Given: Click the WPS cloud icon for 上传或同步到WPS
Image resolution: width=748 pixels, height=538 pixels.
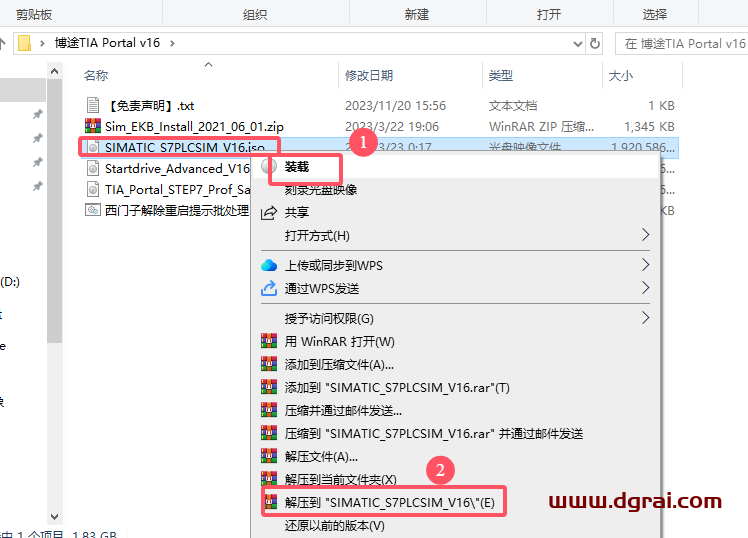Looking at the screenshot, I should point(269,265).
